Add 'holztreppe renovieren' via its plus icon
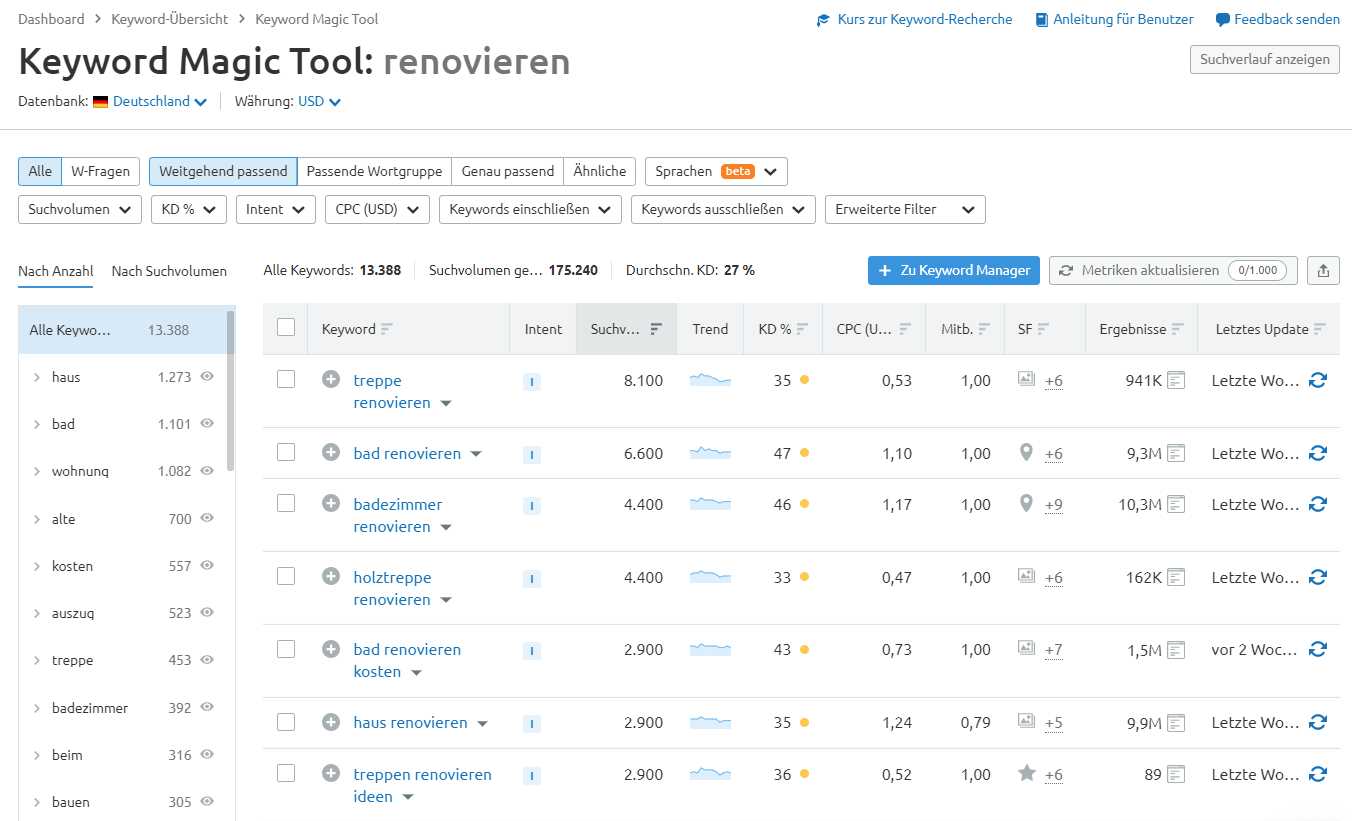The height and width of the screenshot is (821, 1352). click(331, 577)
